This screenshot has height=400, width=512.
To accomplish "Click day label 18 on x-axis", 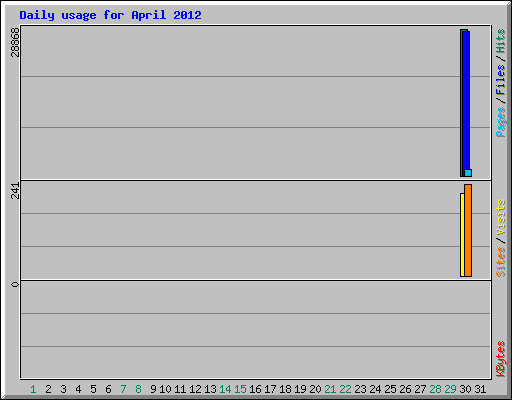I will click(x=285, y=389).
